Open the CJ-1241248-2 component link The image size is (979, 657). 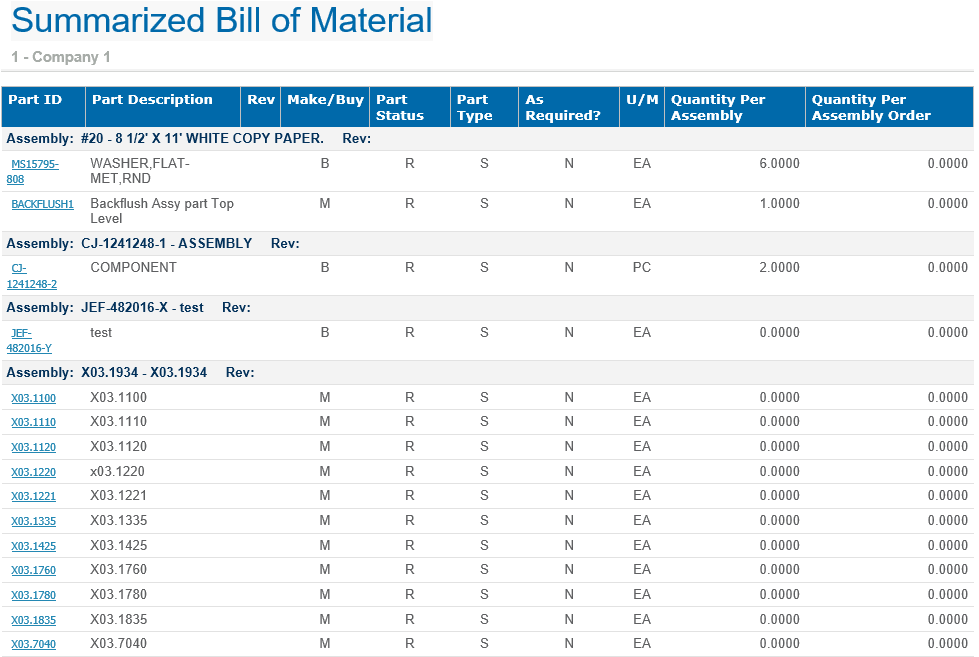point(32,276)
